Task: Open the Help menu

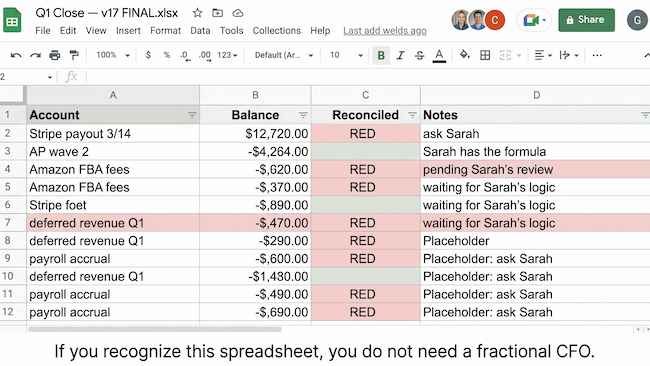Action: [x=320, y=31]
